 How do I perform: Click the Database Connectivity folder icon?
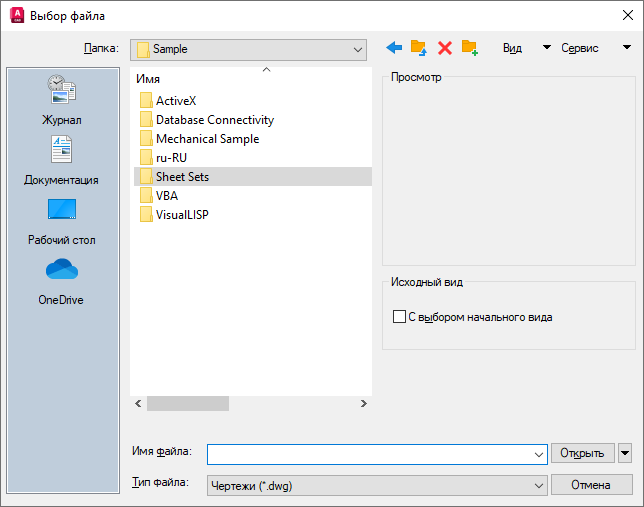pos(146,119)
